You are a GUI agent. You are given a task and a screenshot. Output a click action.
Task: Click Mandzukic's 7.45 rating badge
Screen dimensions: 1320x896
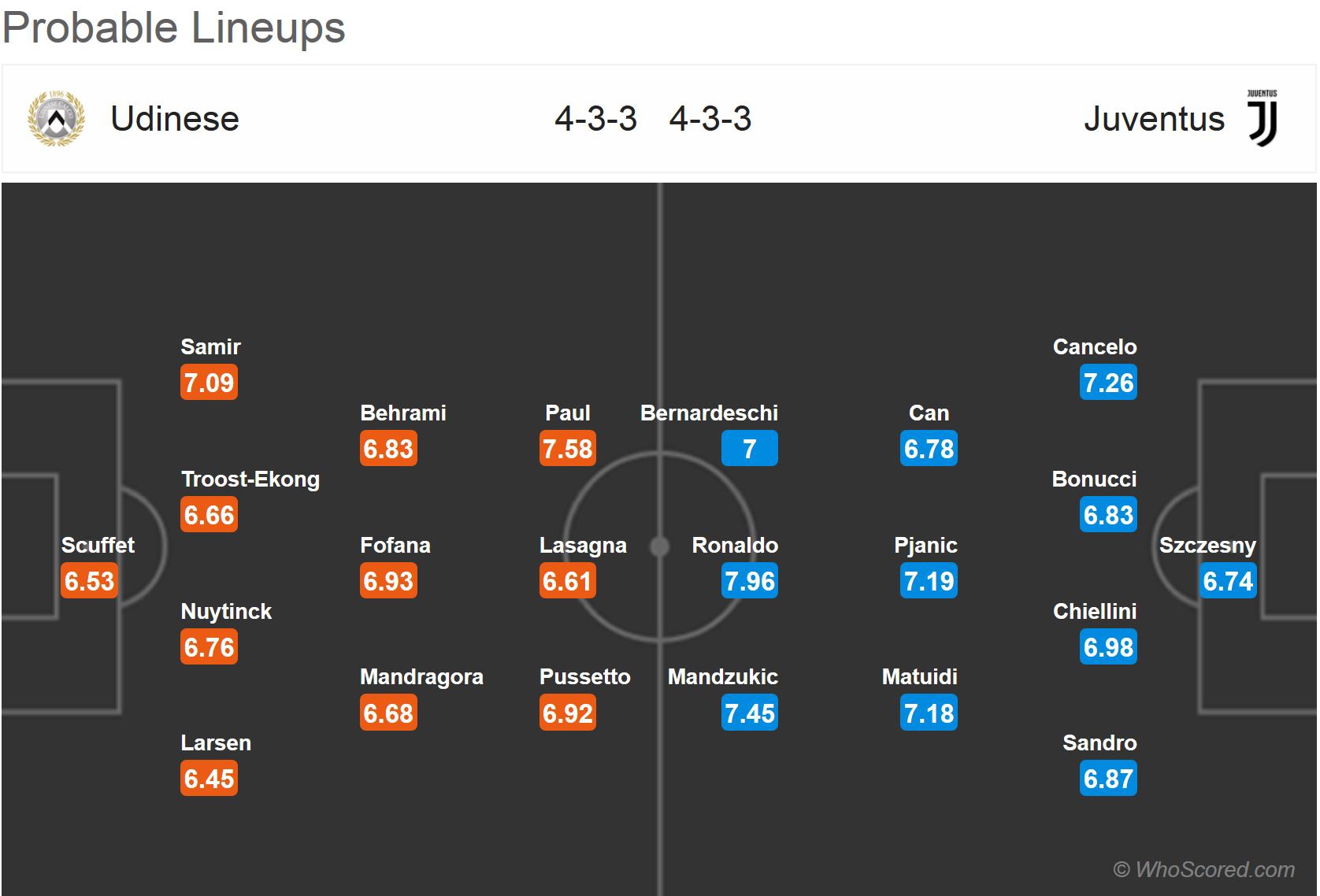pos(750,713)
